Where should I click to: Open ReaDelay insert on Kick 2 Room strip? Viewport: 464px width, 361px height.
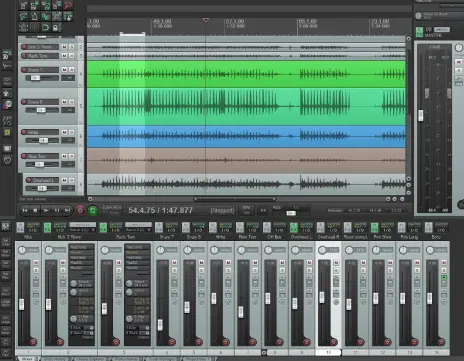click(82, 258)
